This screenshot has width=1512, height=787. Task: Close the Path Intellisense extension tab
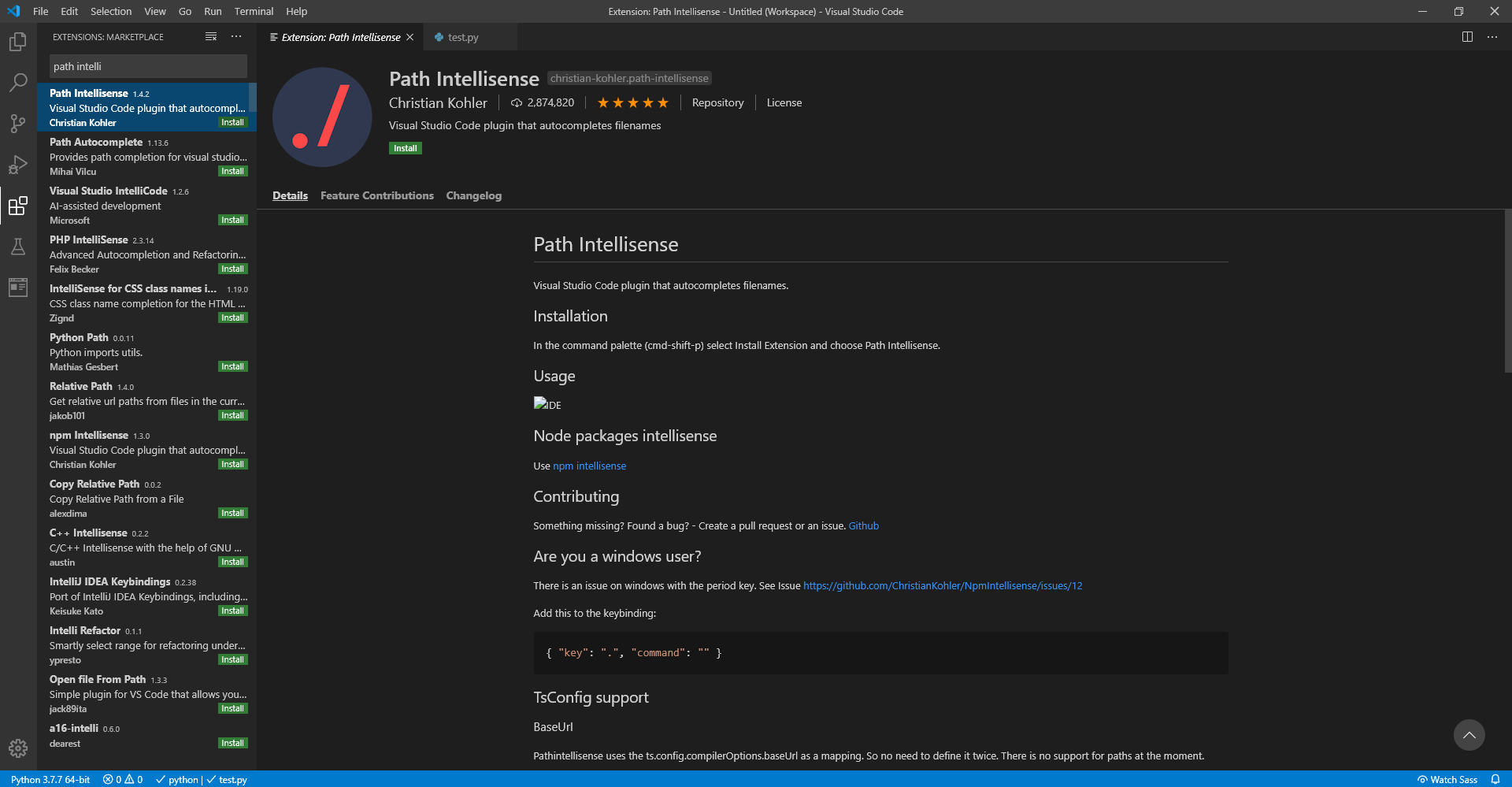409,37
